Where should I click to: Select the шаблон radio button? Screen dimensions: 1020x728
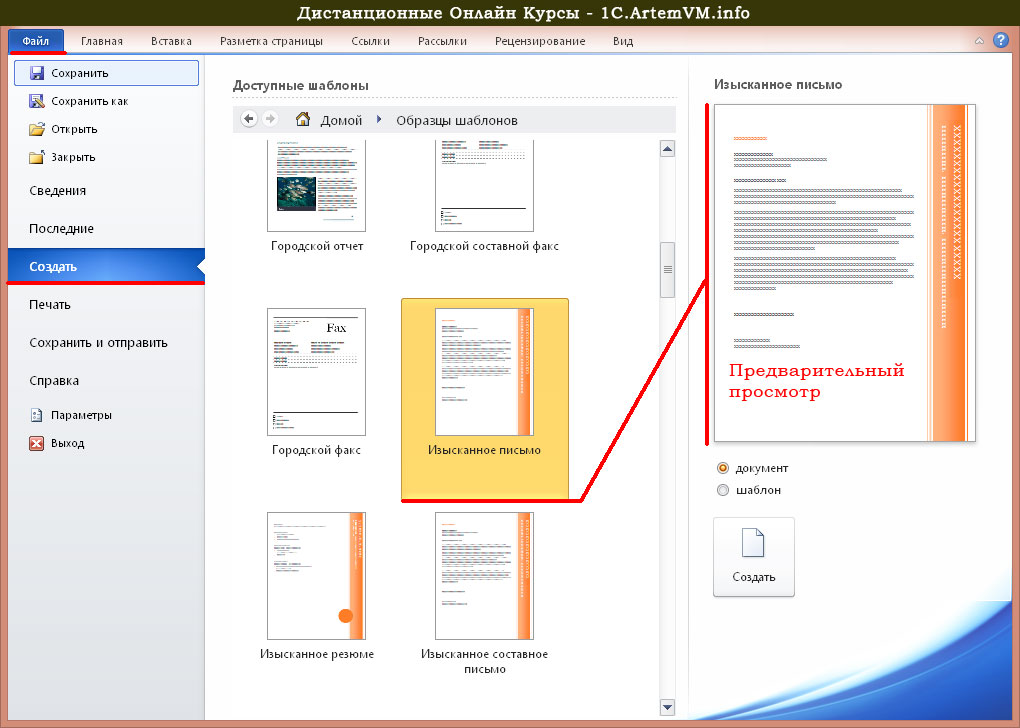(x=723, y=490)
